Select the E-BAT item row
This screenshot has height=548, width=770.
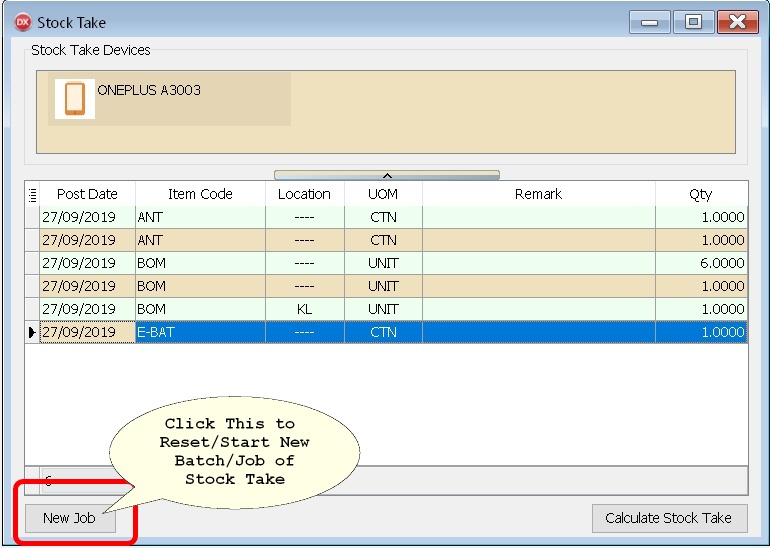tap(200, 332)
